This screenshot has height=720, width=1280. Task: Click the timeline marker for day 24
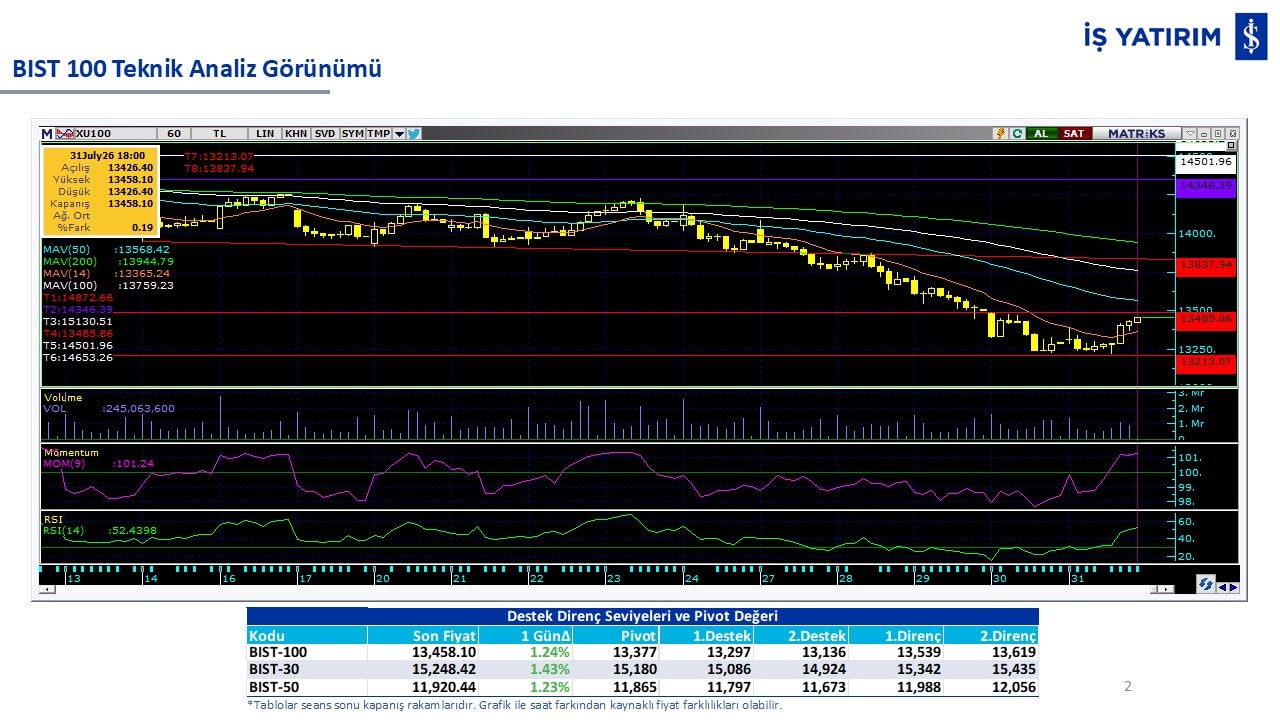click(691, 578)
